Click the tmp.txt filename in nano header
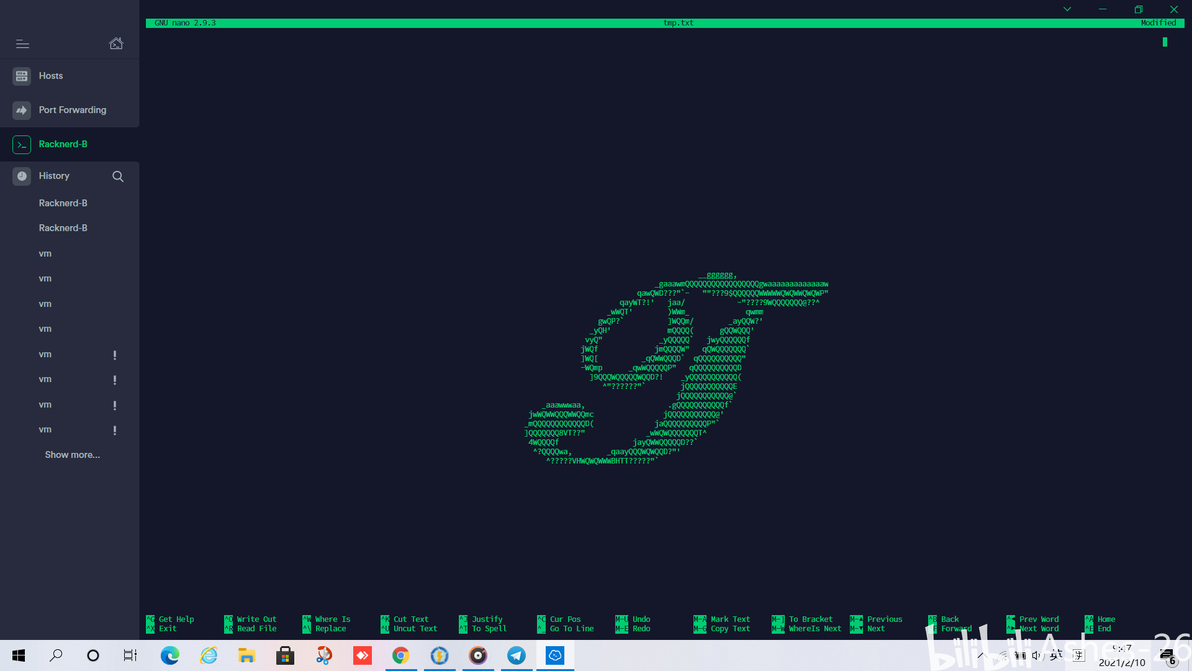 point(678,23)
